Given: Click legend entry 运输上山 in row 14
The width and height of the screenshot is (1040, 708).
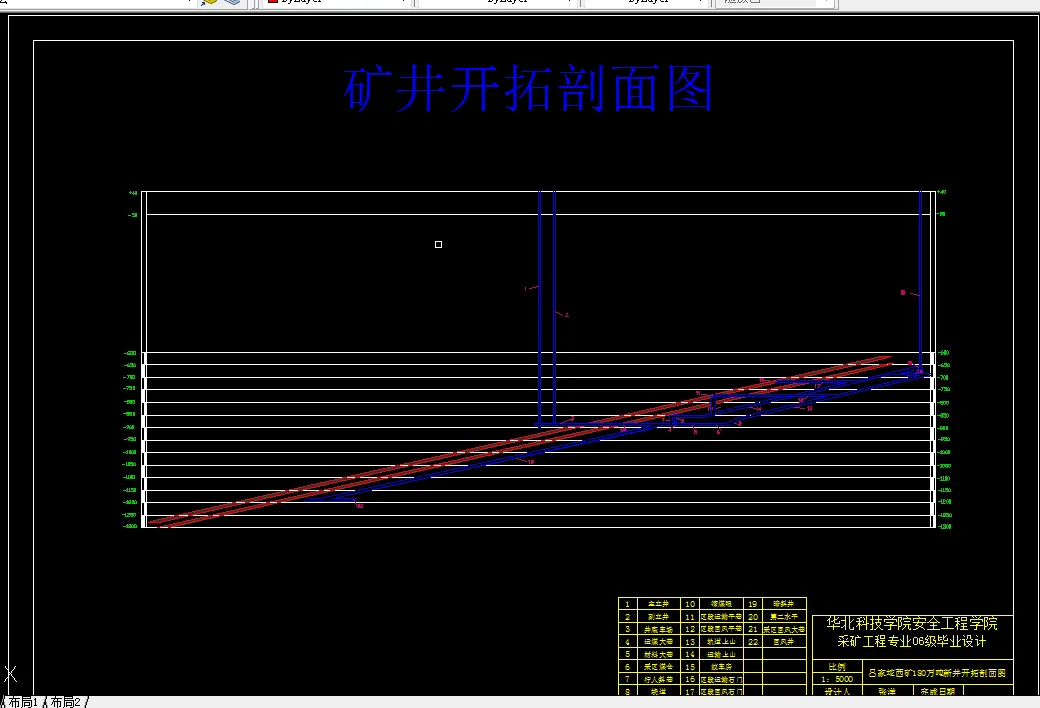Looking at the screenshot, I should 721,654.
